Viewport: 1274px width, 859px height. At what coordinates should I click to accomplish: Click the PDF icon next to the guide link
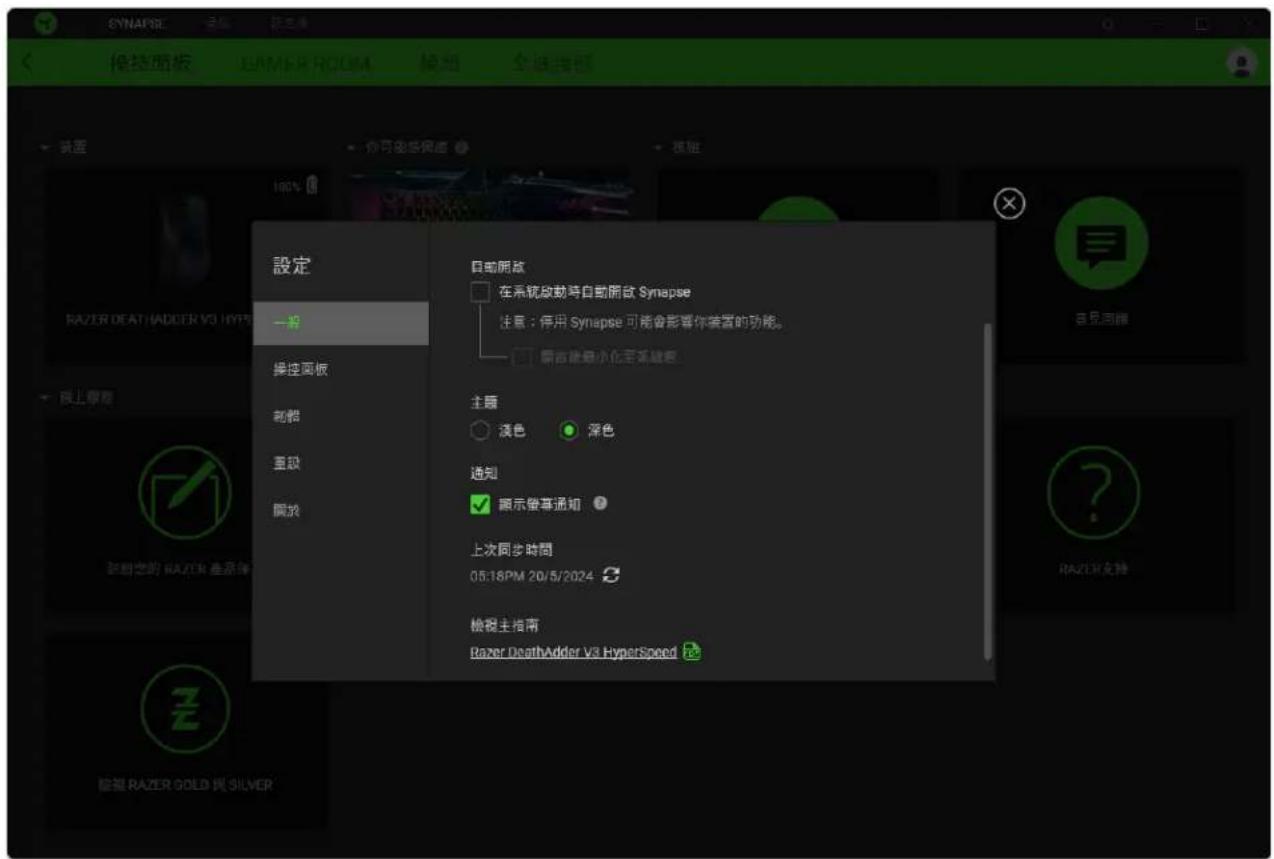pyautogui.click(x=691, y=652)
